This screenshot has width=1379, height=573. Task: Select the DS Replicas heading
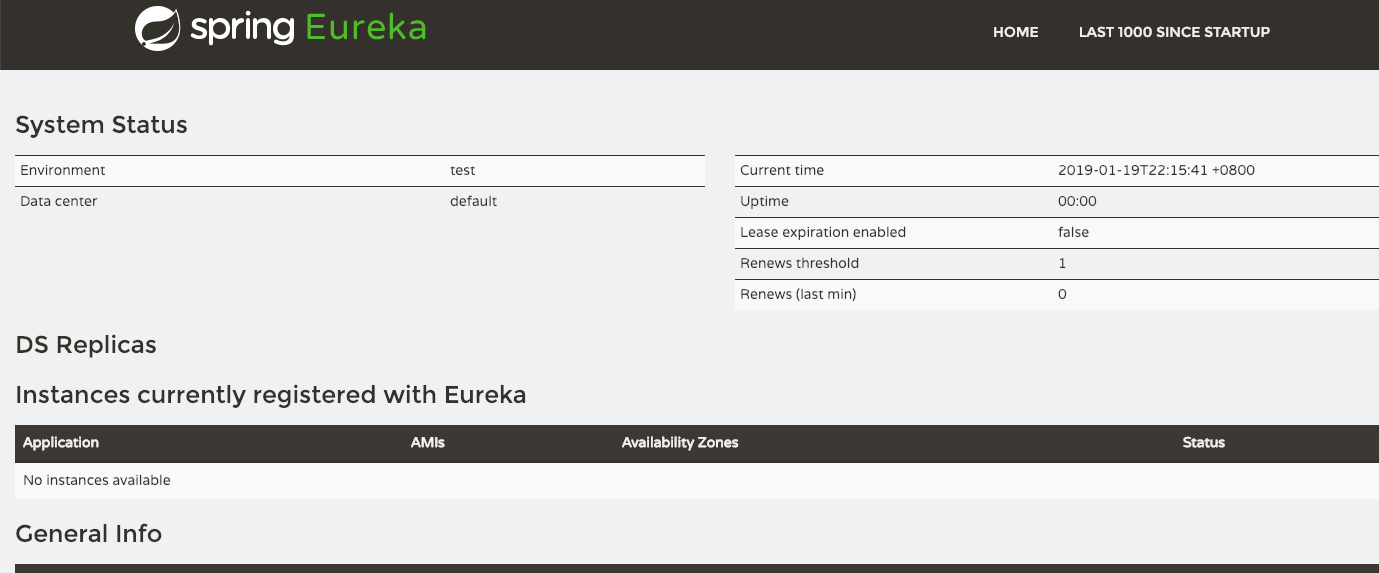(86, 345)
